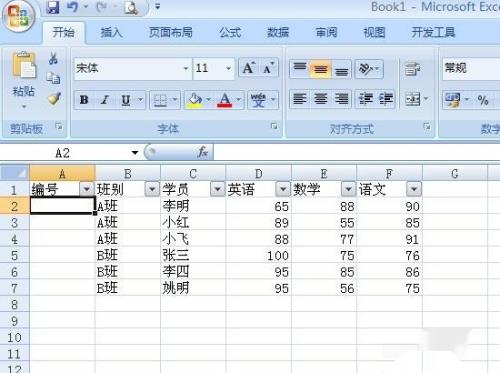Apply cell borders with the border icon

(160, 100)
